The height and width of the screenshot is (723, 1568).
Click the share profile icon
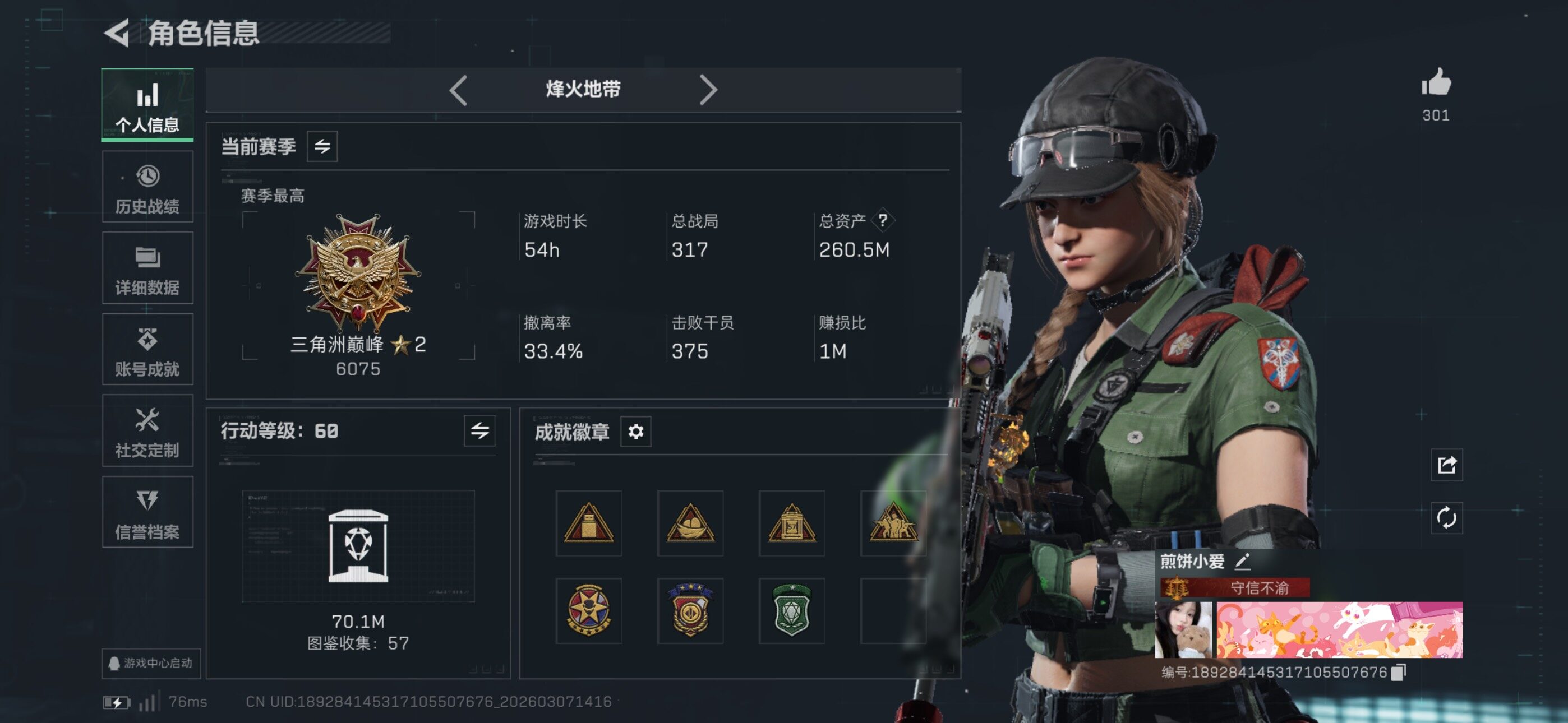1446,465
